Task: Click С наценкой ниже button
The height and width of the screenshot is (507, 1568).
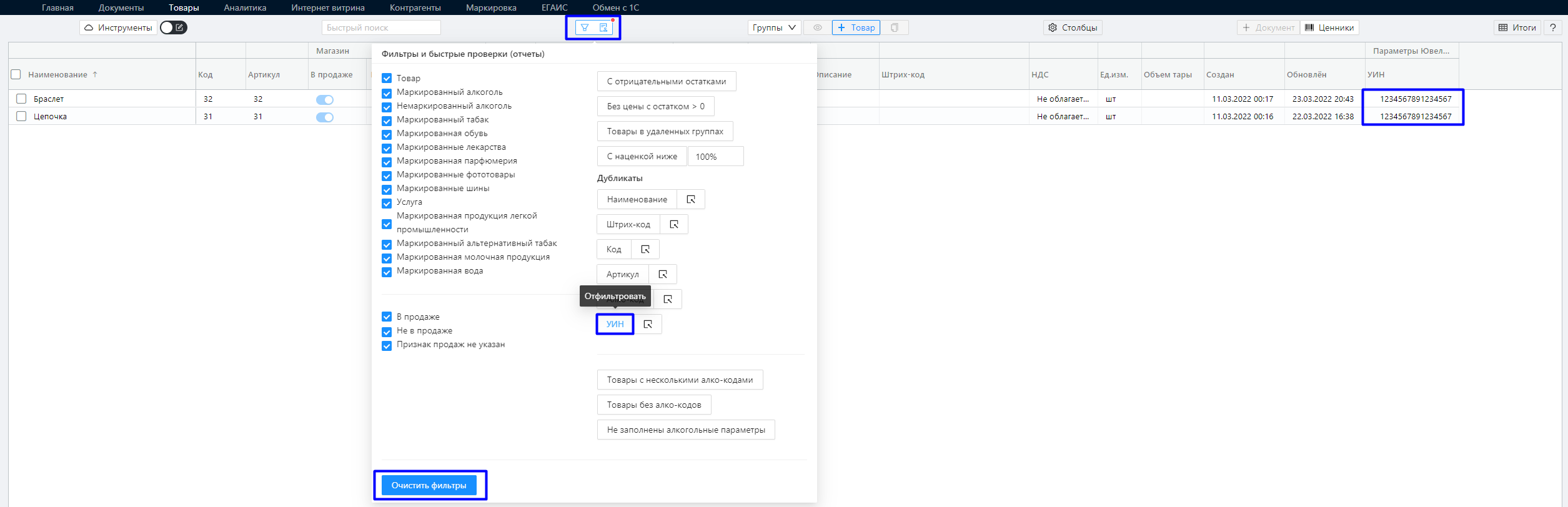Action: (642, 156)
